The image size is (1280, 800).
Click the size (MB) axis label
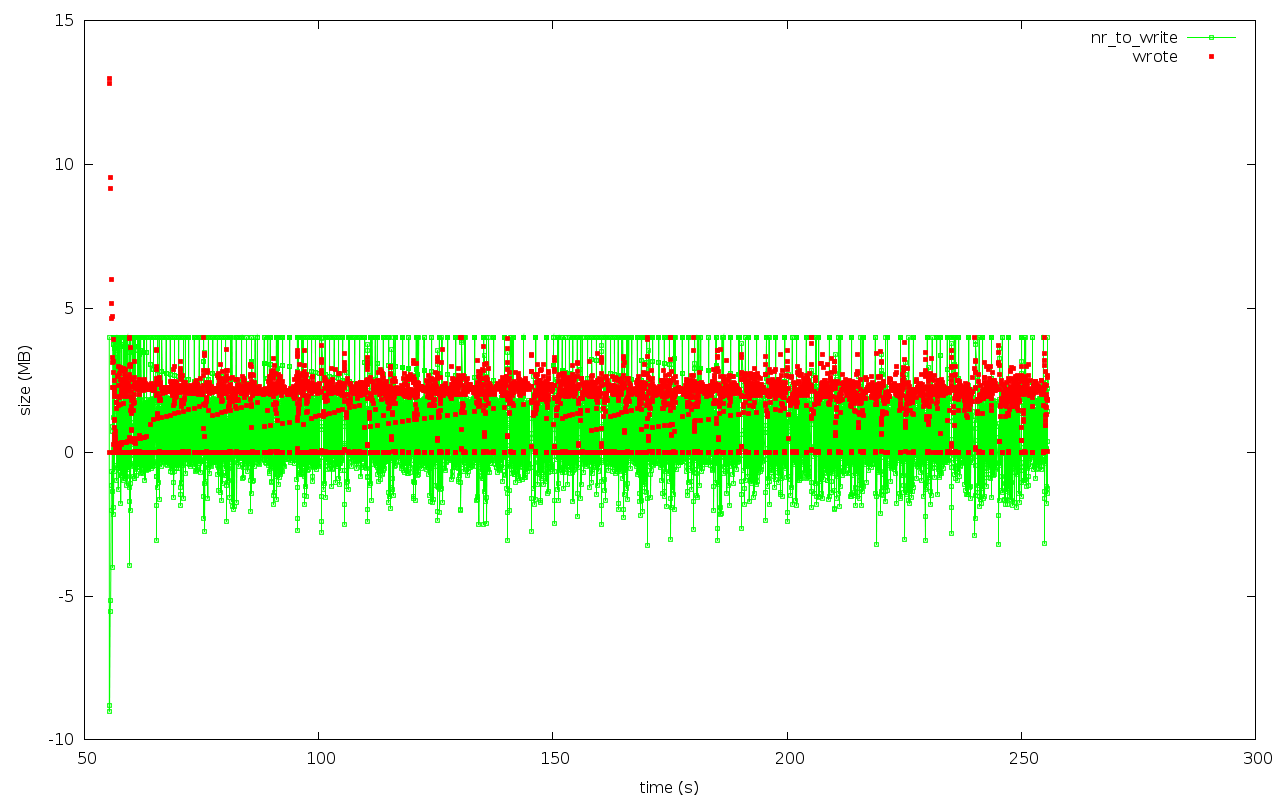pos(26,380)
